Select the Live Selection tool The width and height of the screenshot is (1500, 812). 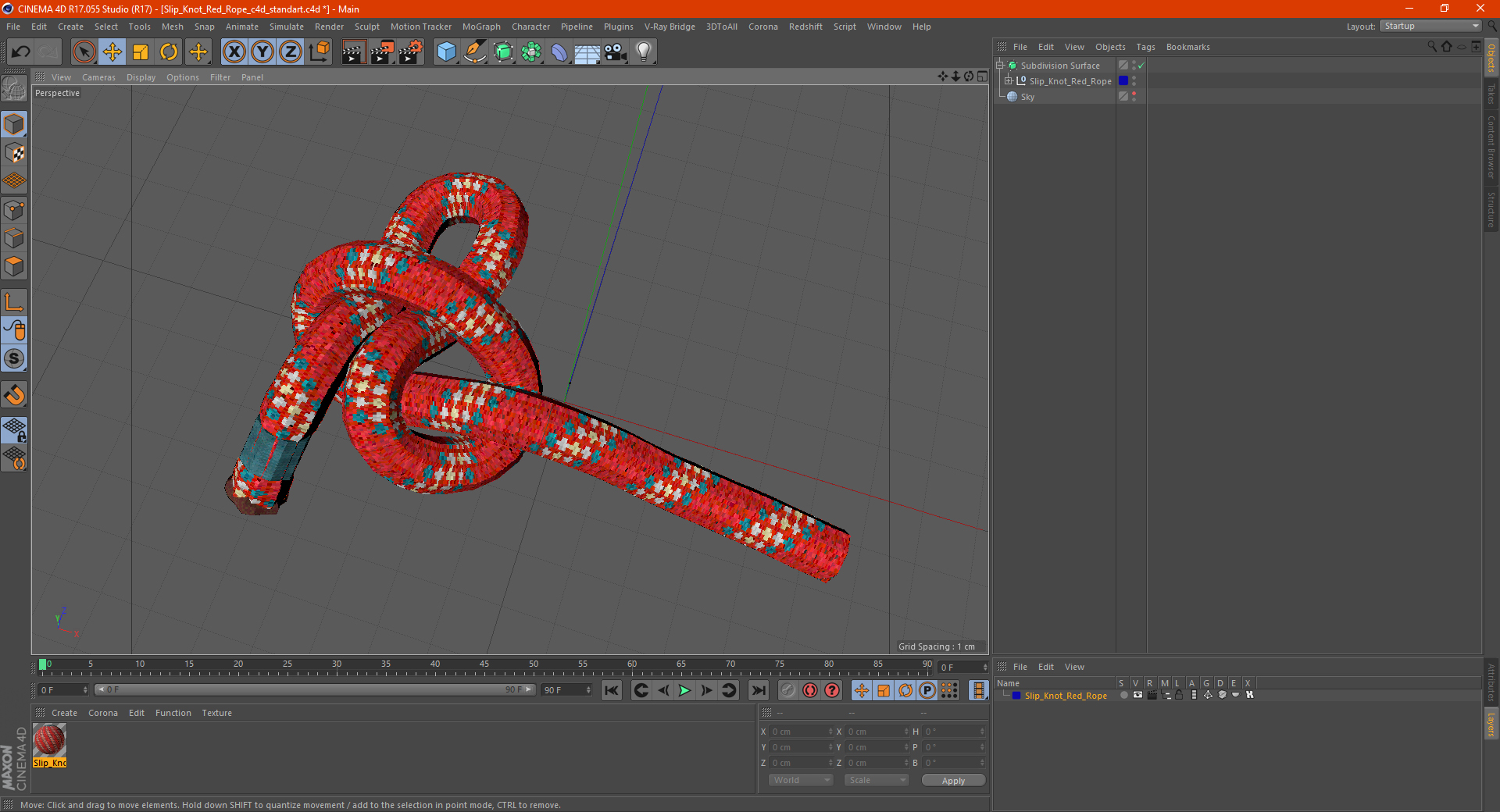[x=84, y=52]
